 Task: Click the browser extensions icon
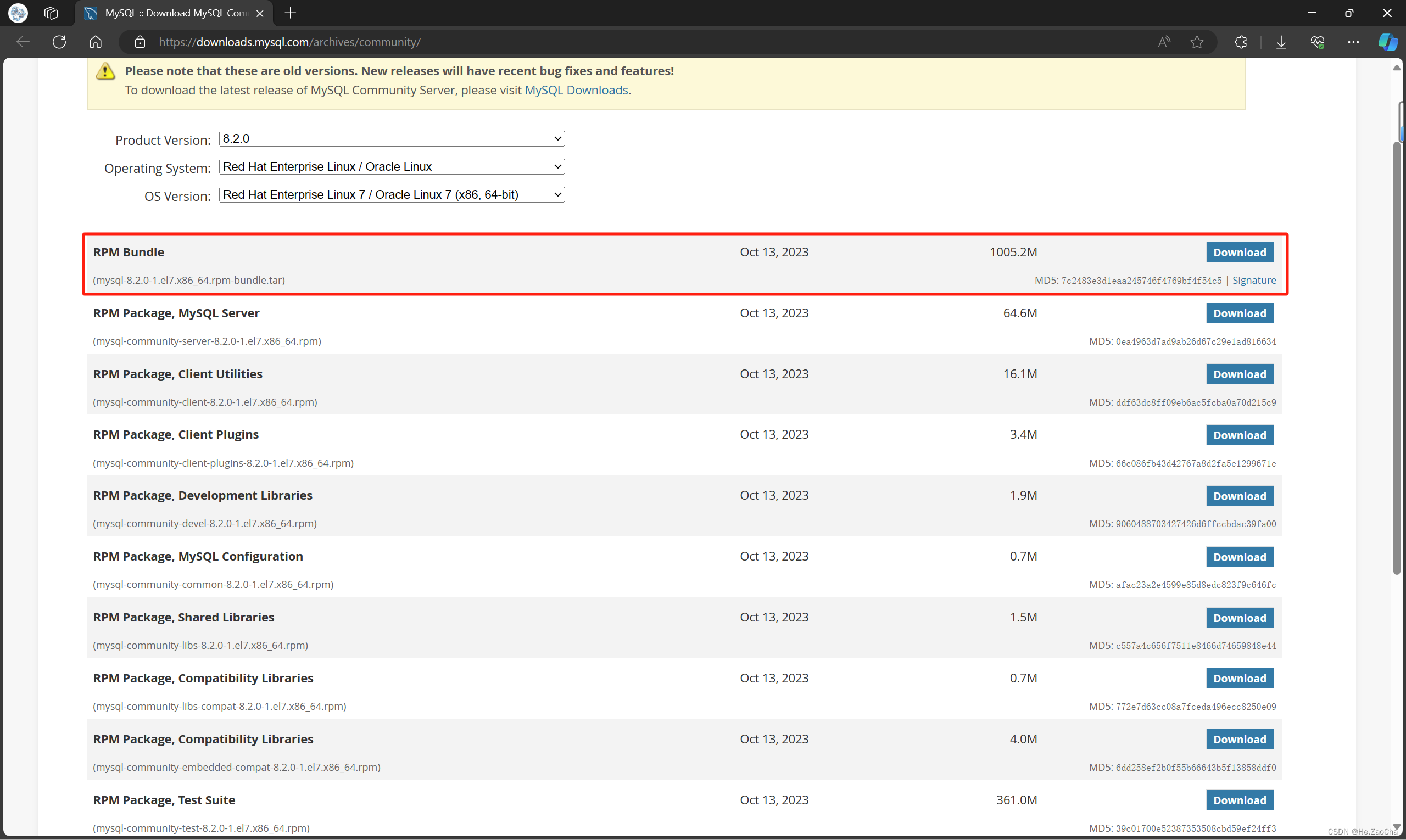tap(1240, 42)
